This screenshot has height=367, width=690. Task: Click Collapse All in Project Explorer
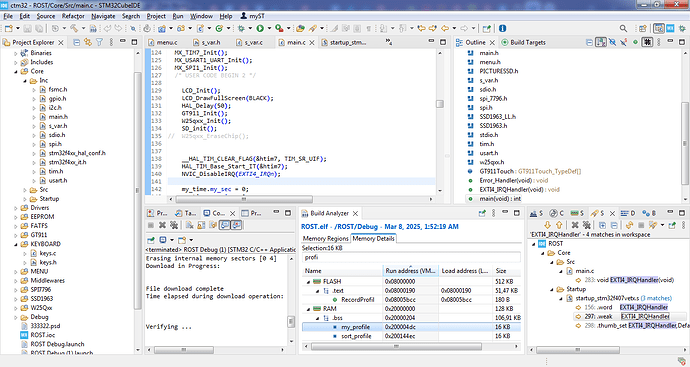(77, 42)
